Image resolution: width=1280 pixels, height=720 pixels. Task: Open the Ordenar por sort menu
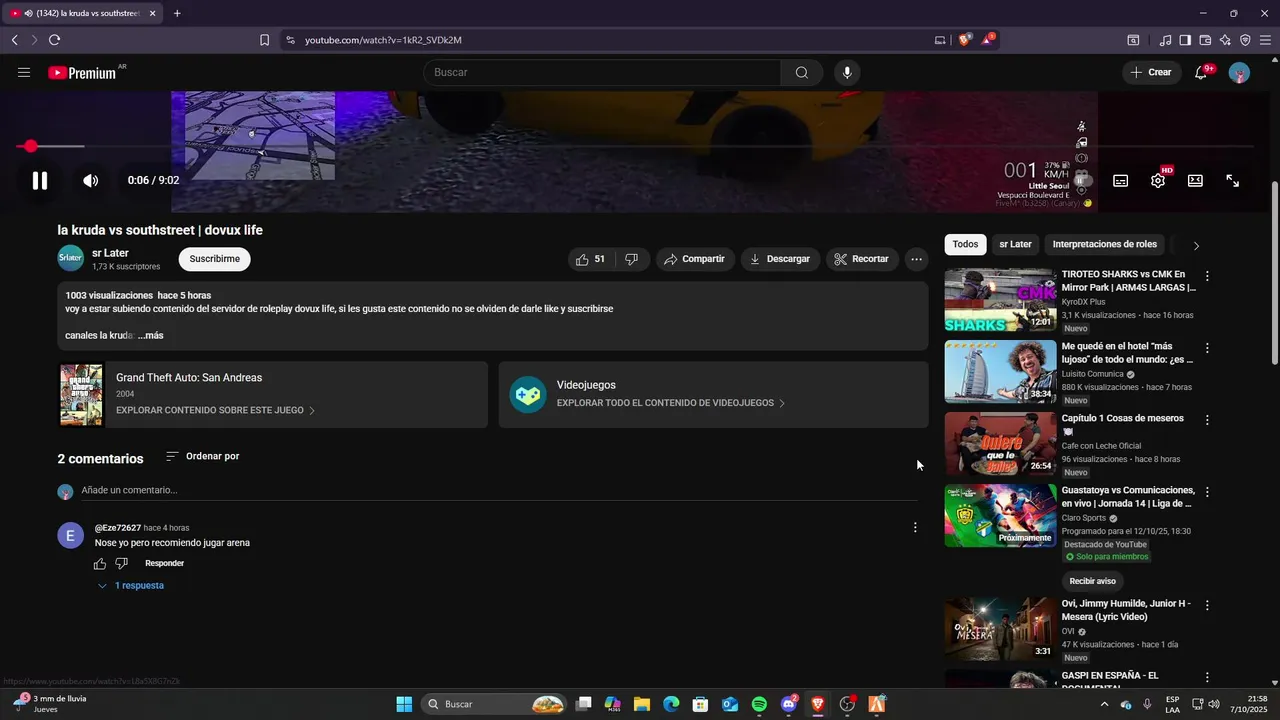pos(203,456)
